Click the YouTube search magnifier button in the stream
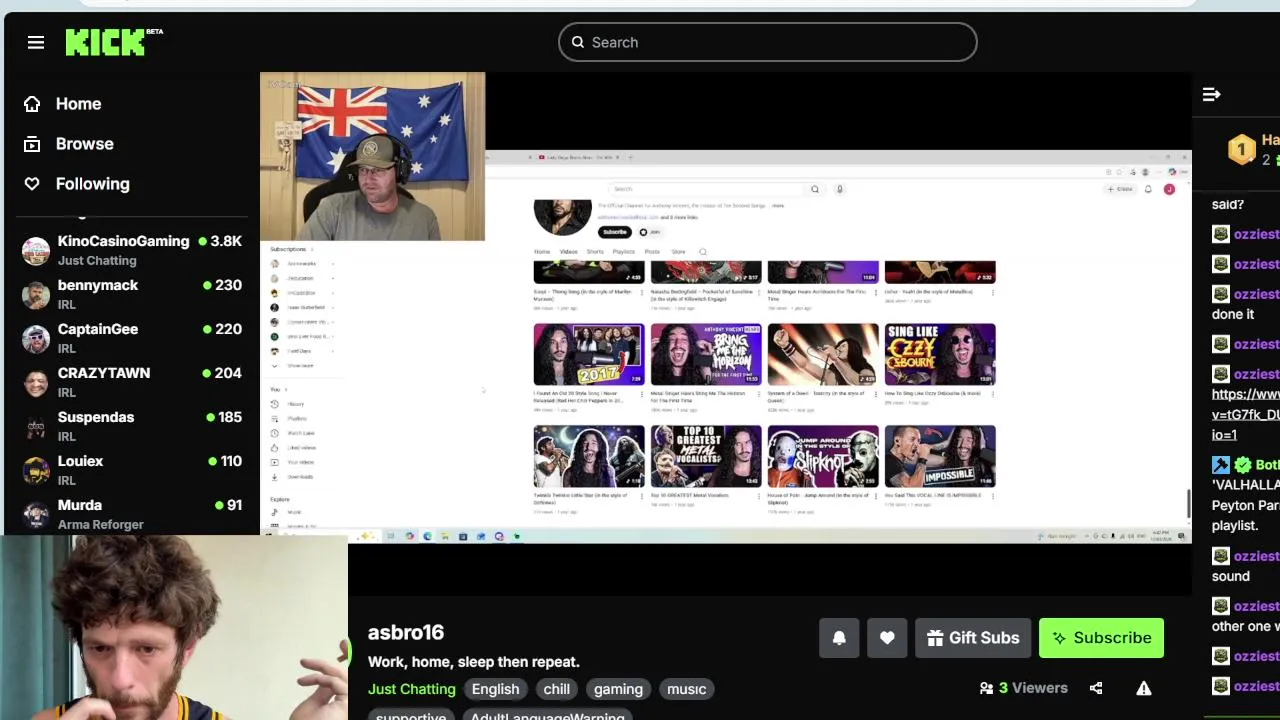The width and height of the screenshot is (1280, 720). click(x=815, y=189)
